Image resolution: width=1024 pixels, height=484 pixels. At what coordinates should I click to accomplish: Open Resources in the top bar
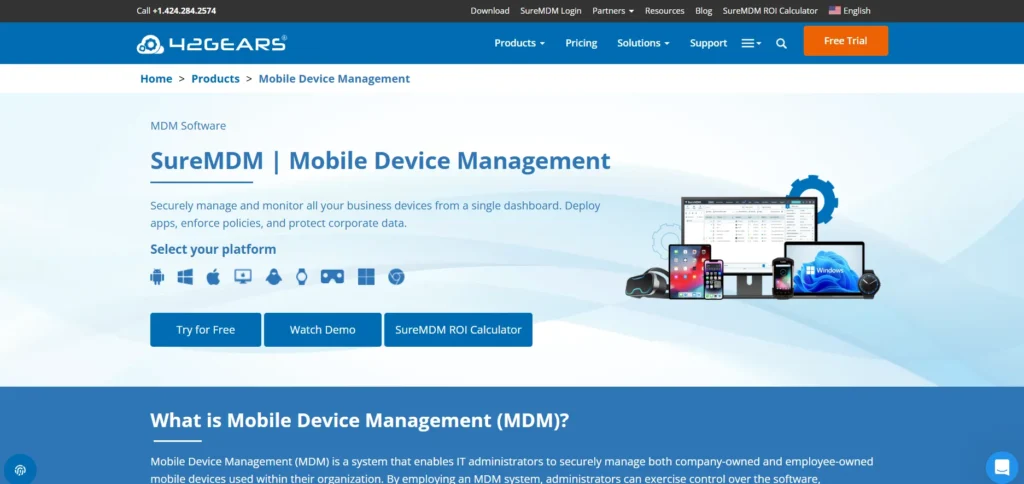(x=664, y=10)
